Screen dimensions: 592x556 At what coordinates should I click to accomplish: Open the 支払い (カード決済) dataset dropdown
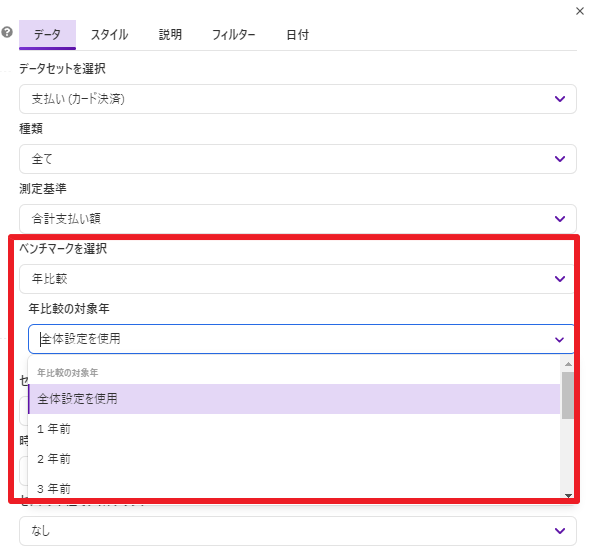(298, 99)
